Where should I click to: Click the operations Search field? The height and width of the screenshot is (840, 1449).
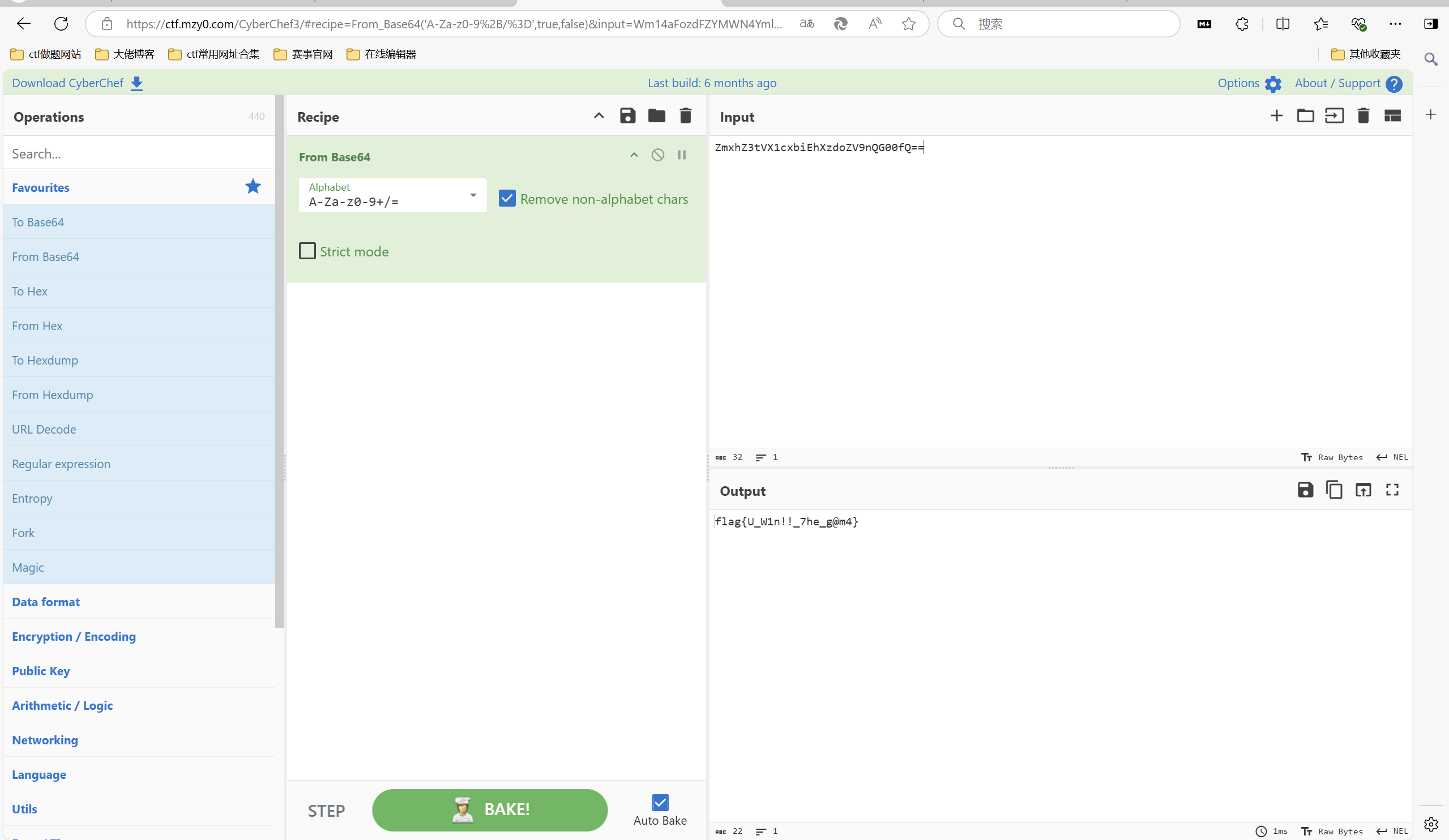(139, 153)
